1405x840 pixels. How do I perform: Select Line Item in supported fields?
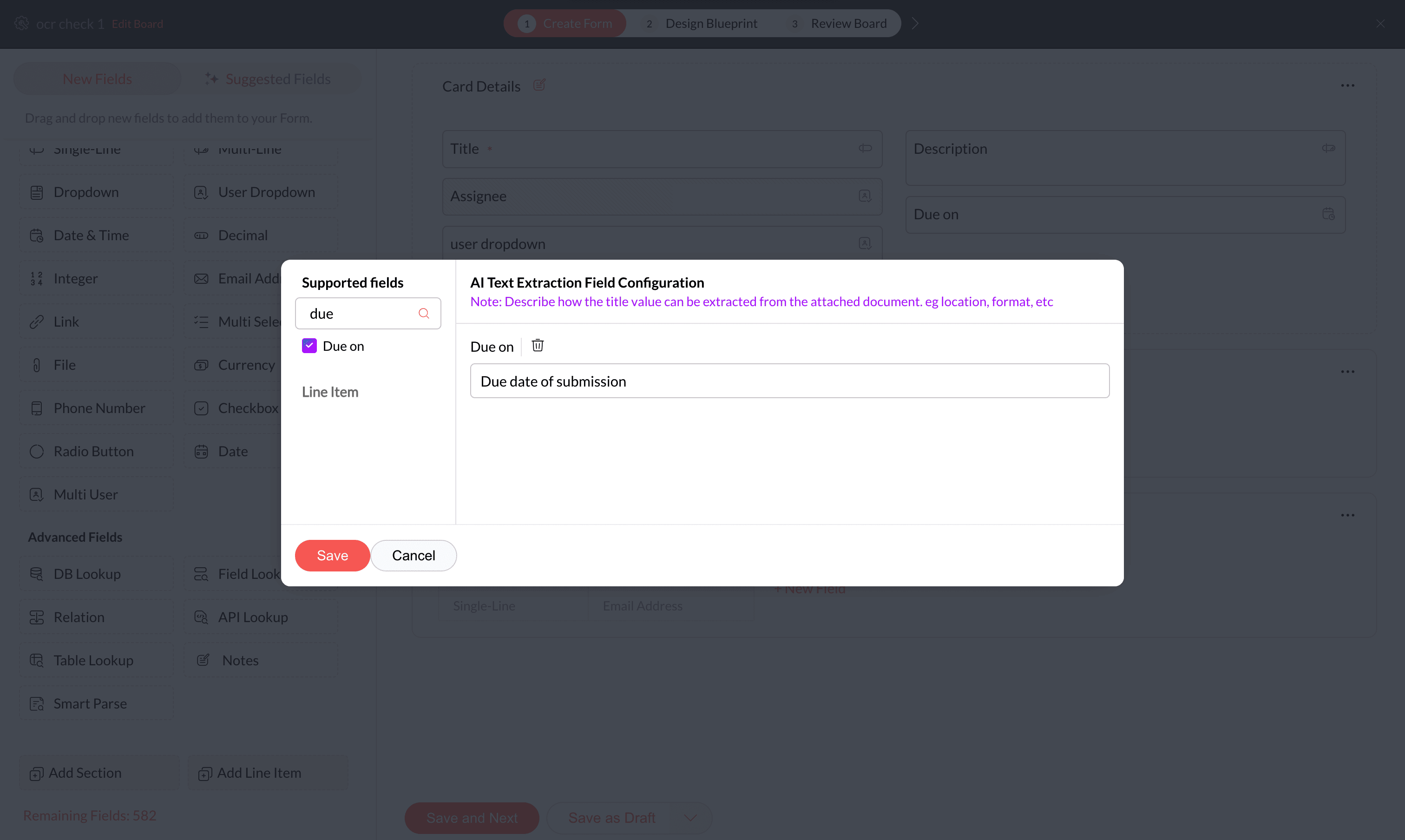point(330,392)
